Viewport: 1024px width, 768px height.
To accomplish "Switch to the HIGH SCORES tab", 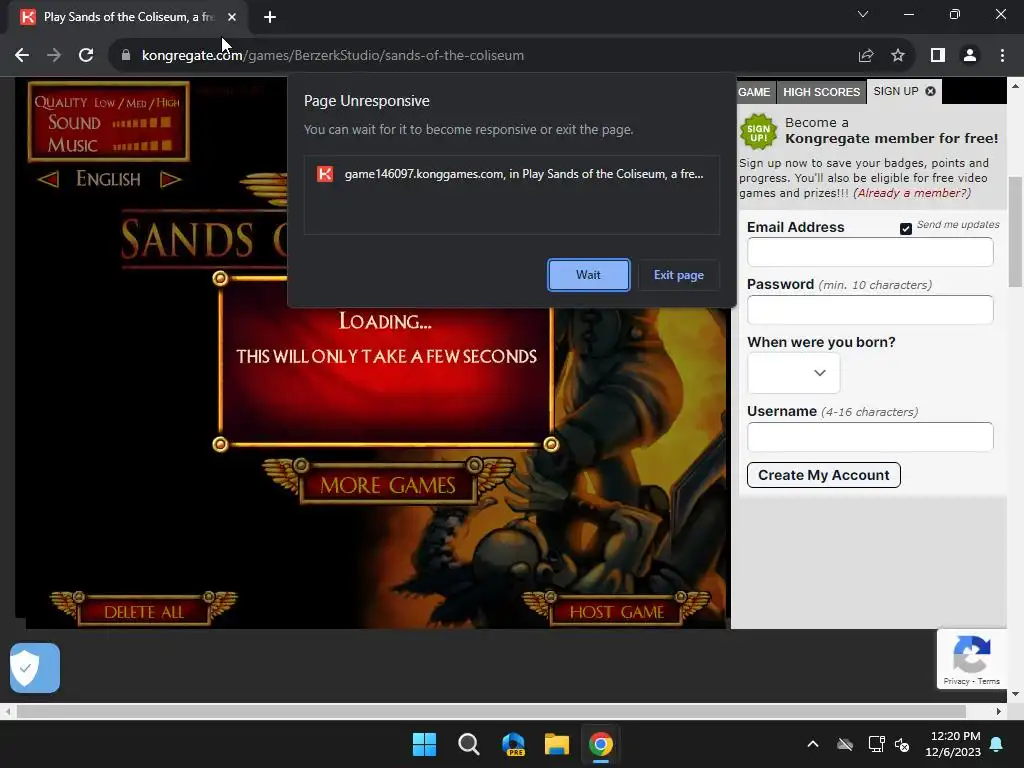I will 822,92.
